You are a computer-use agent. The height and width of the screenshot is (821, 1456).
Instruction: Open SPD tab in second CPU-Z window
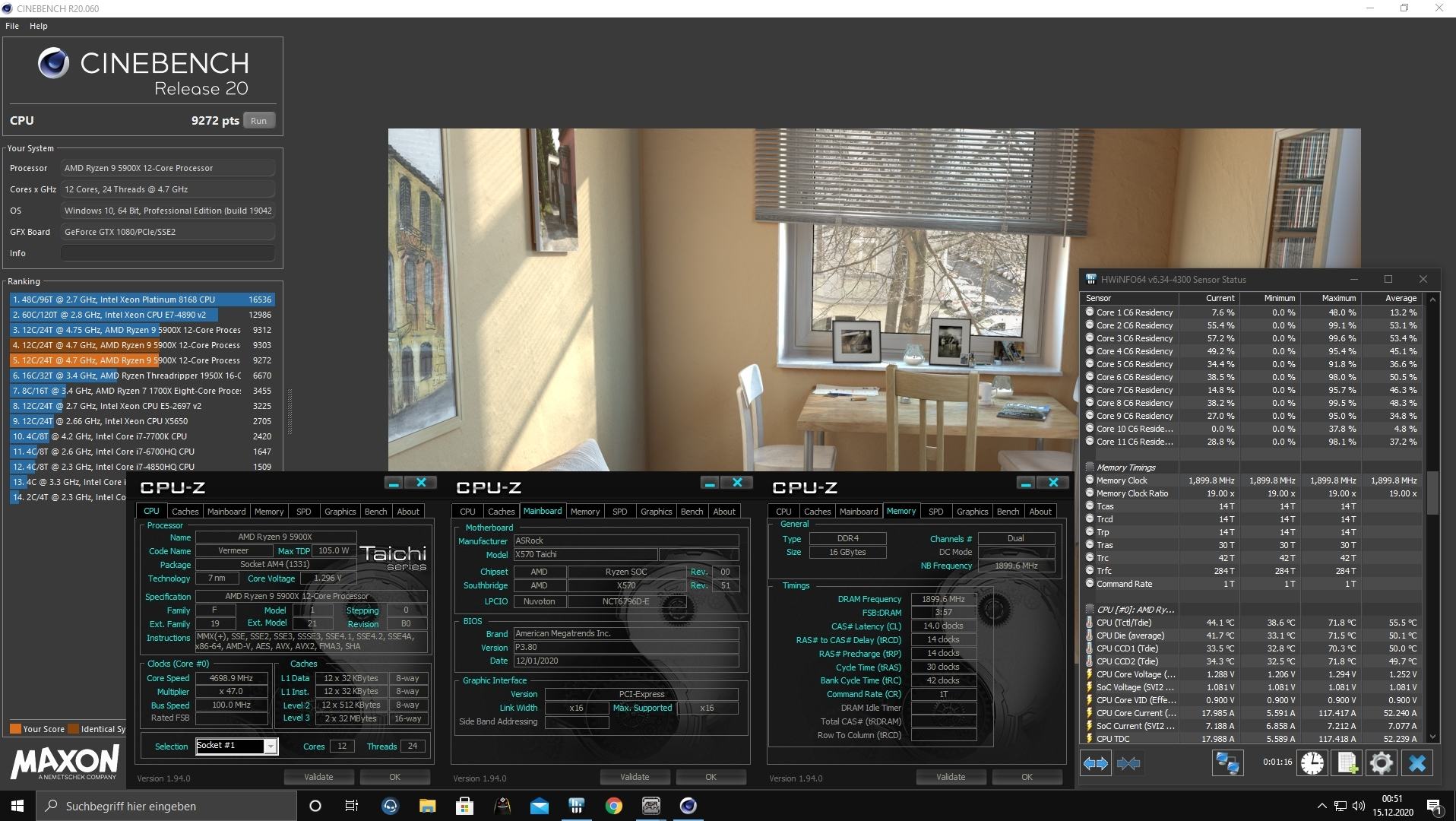[x=619, y=512]
